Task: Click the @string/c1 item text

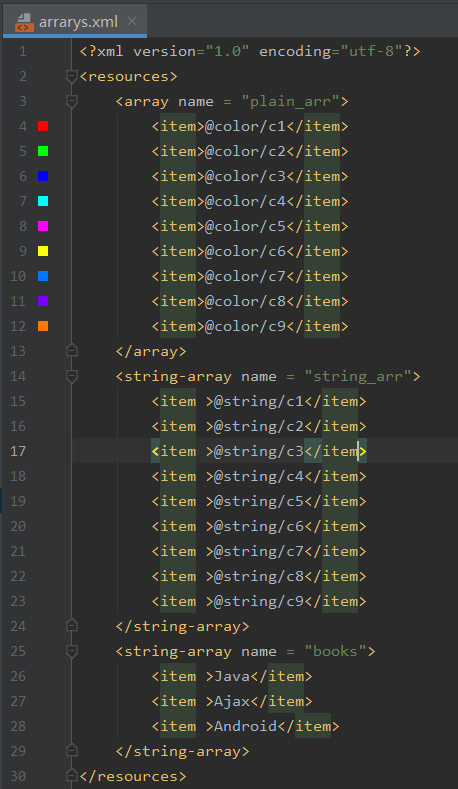Action: [259, 402]
